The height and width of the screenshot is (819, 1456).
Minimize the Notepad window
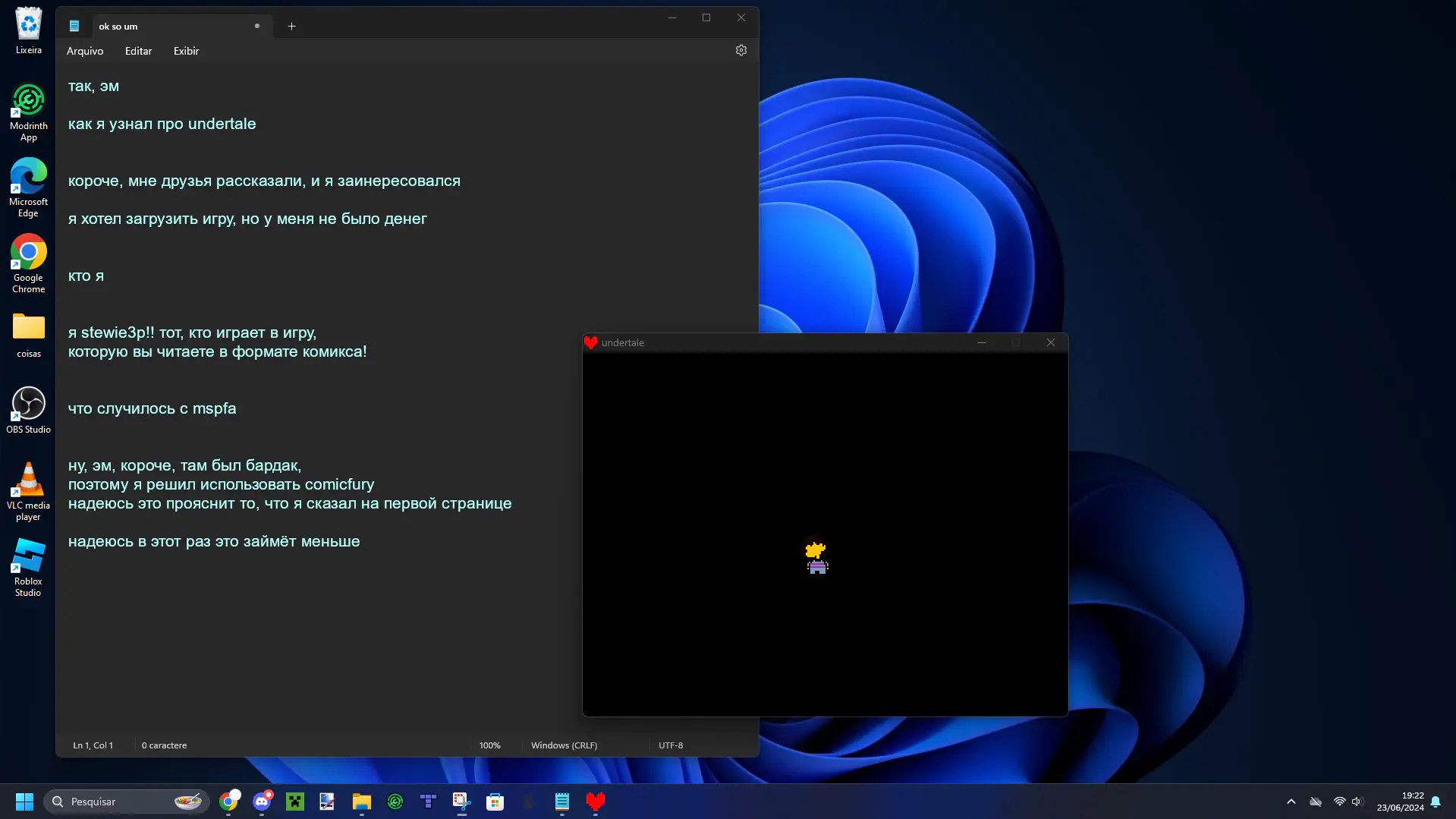pos(672,17)
